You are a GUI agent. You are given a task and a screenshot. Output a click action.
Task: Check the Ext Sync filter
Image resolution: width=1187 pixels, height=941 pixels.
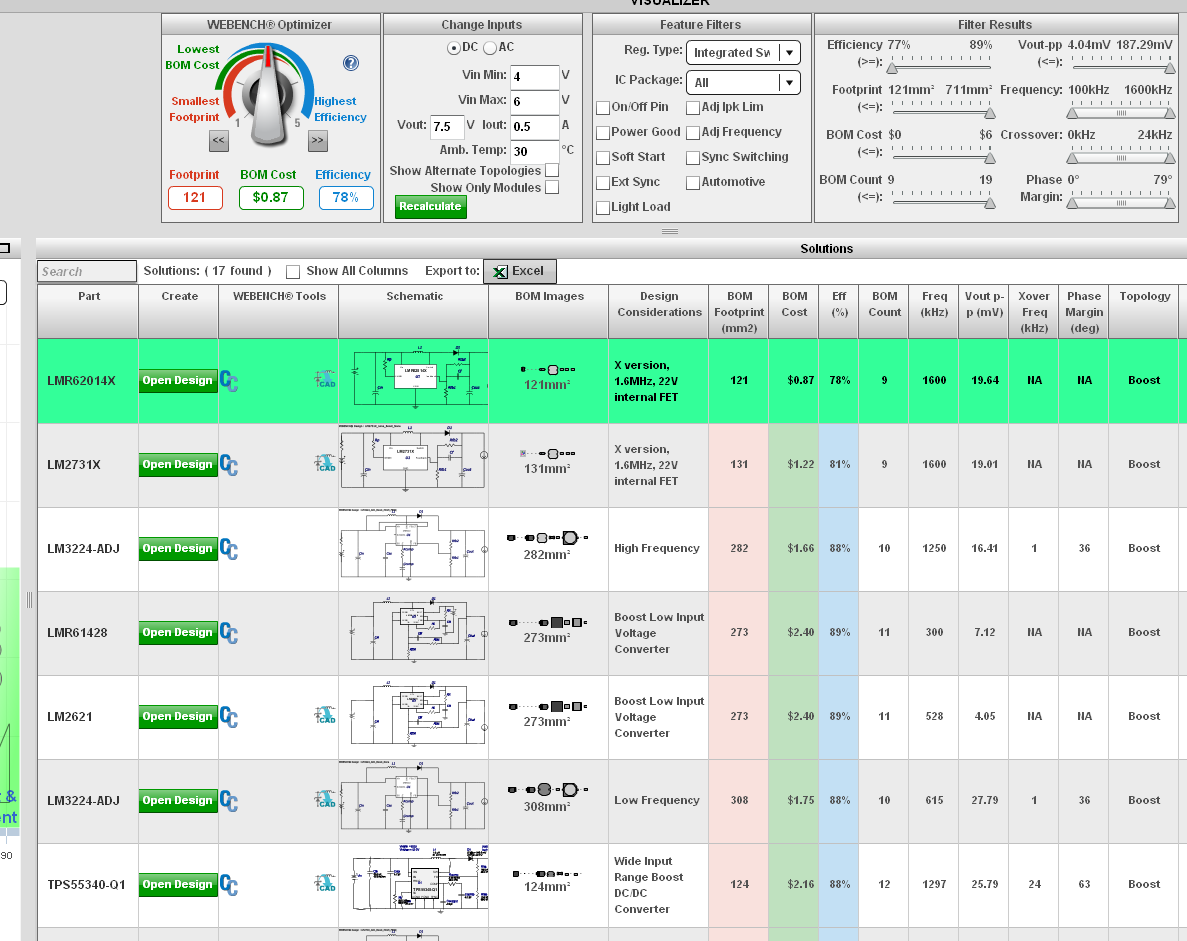(x=603, y=182)
